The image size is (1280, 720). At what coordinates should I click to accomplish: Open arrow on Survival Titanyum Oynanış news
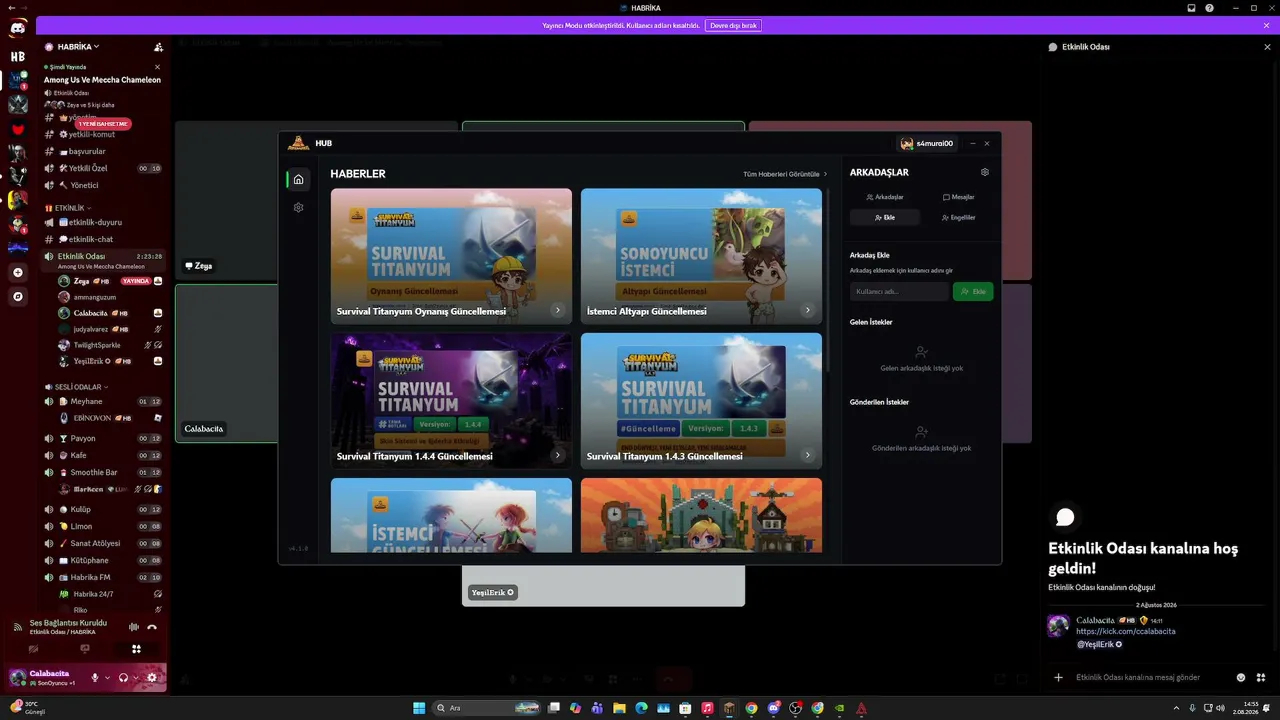point(558,311)
